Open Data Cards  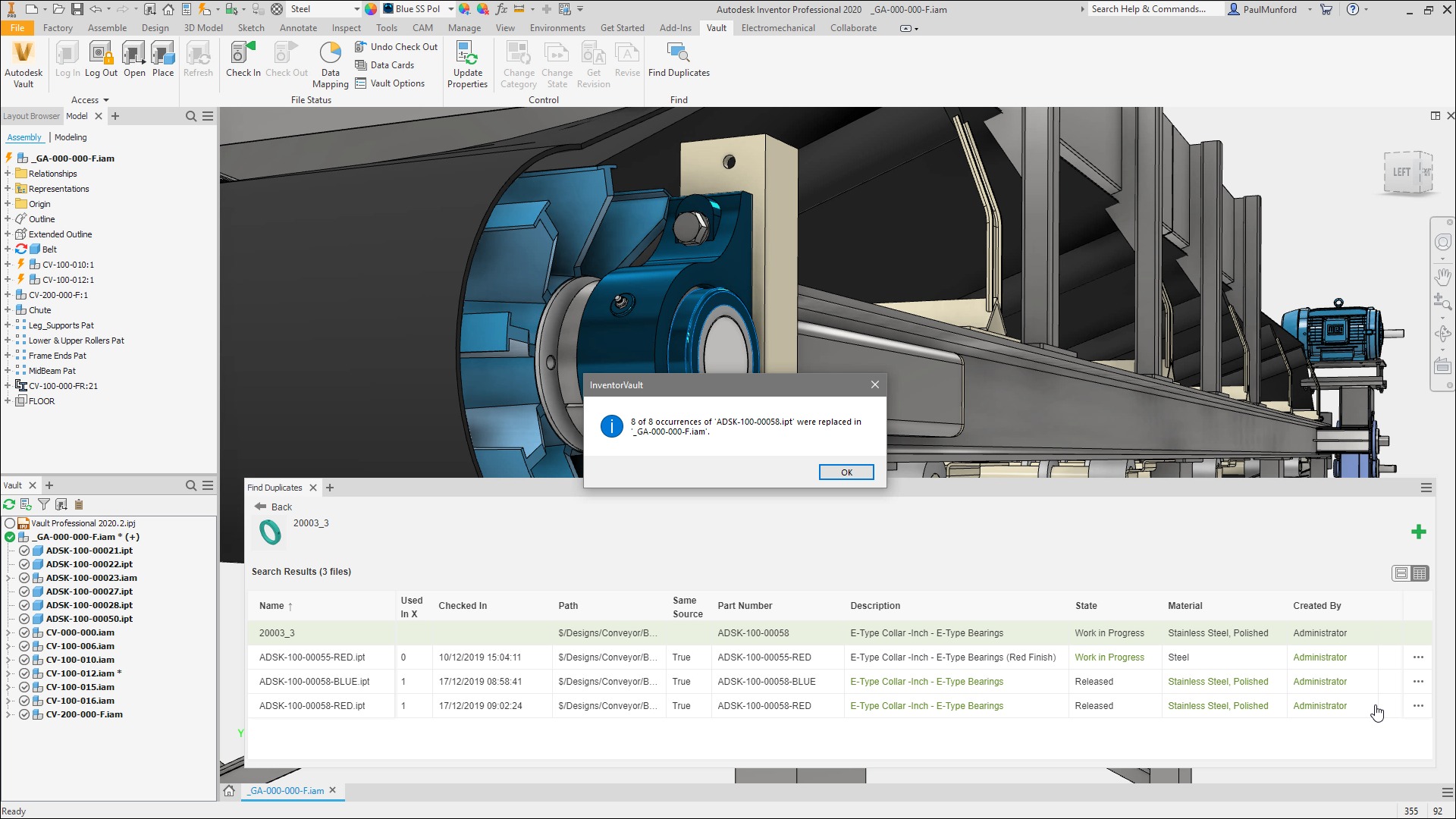(x=384, y=65)
